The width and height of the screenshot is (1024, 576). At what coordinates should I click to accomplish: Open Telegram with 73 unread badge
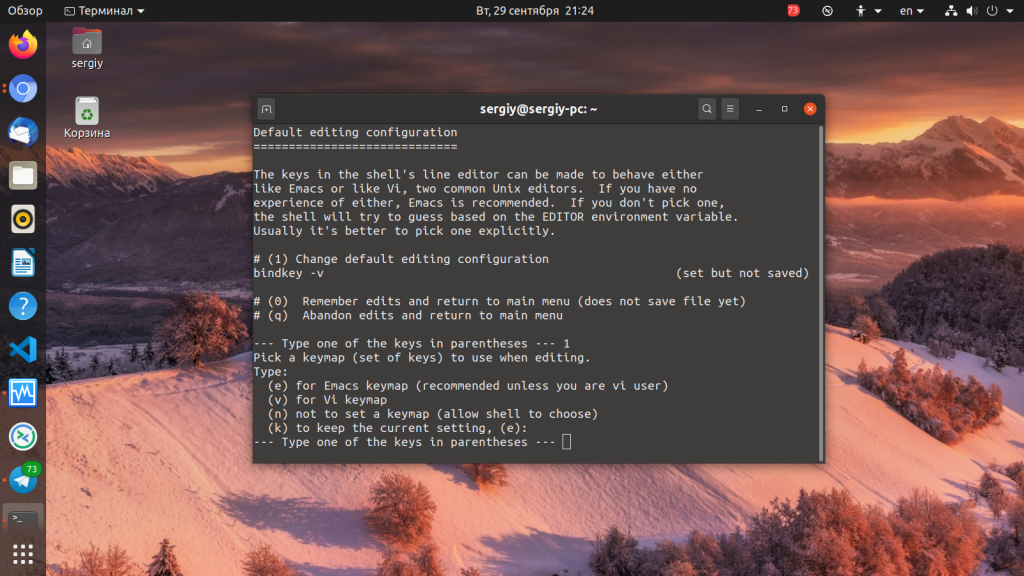click(23, 479)
